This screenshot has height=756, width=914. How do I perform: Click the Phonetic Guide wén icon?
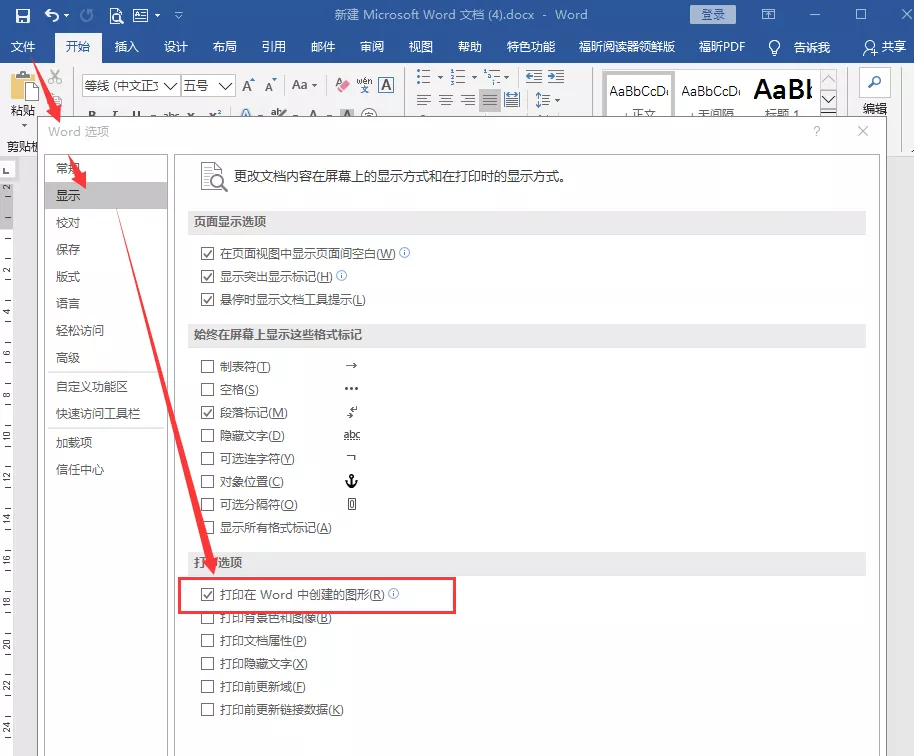click(x=364, y=85)
